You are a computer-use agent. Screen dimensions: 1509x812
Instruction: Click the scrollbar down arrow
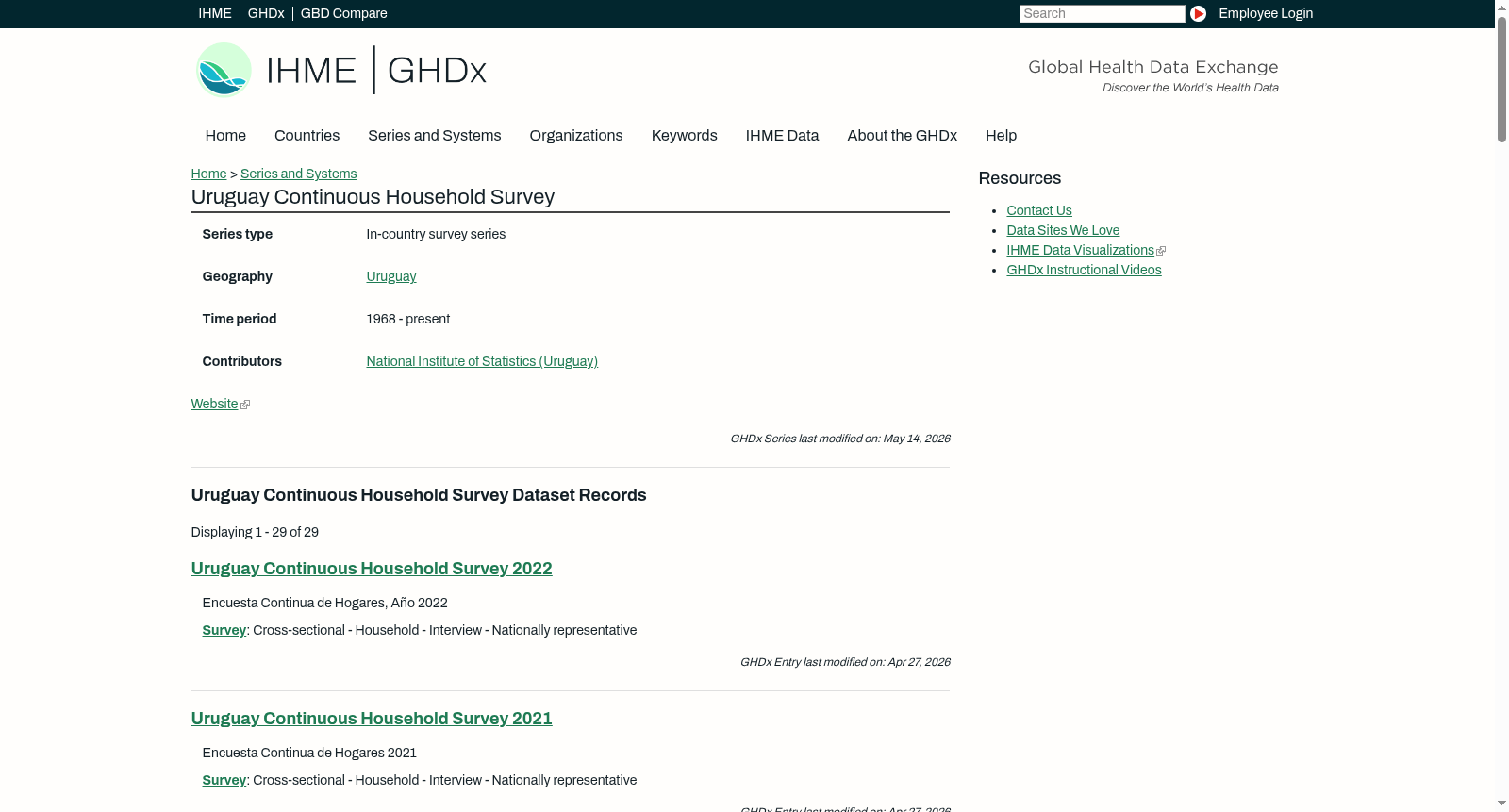(1501, 804)
